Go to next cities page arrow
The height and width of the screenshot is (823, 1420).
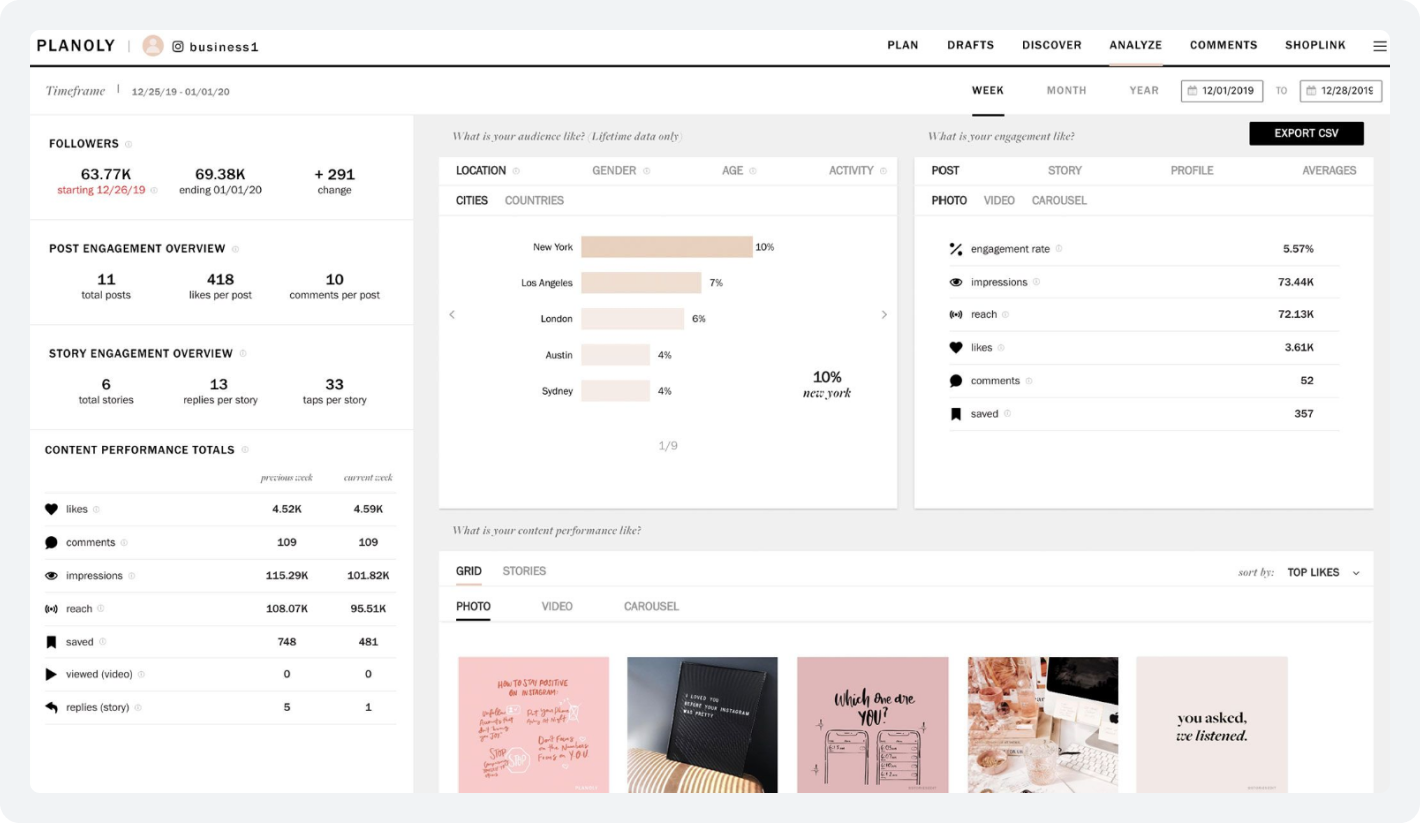tap(884, 315)
